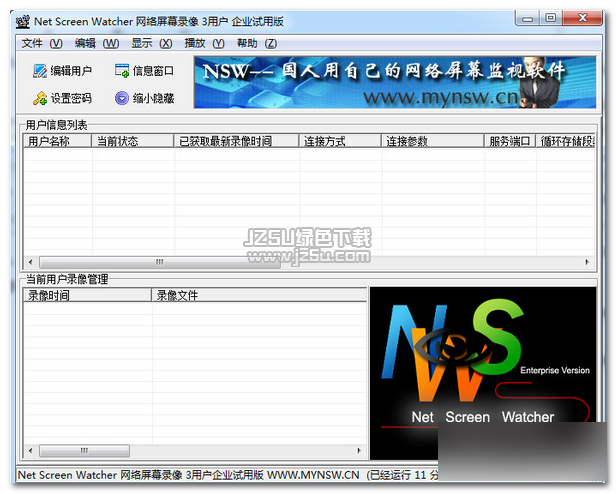Click the NSW Enterprise Version preview image
The image size is (616, 494).
click(483, 373)
